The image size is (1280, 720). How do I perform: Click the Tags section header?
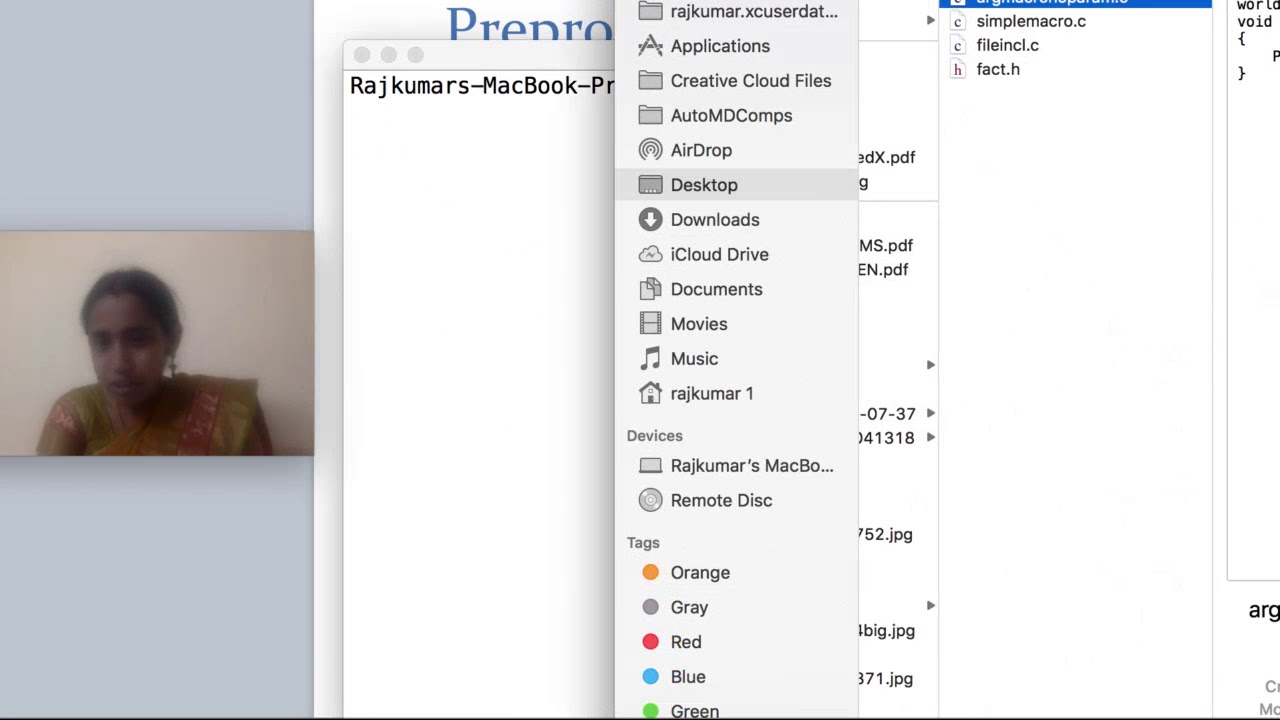(x=643, y=543)
